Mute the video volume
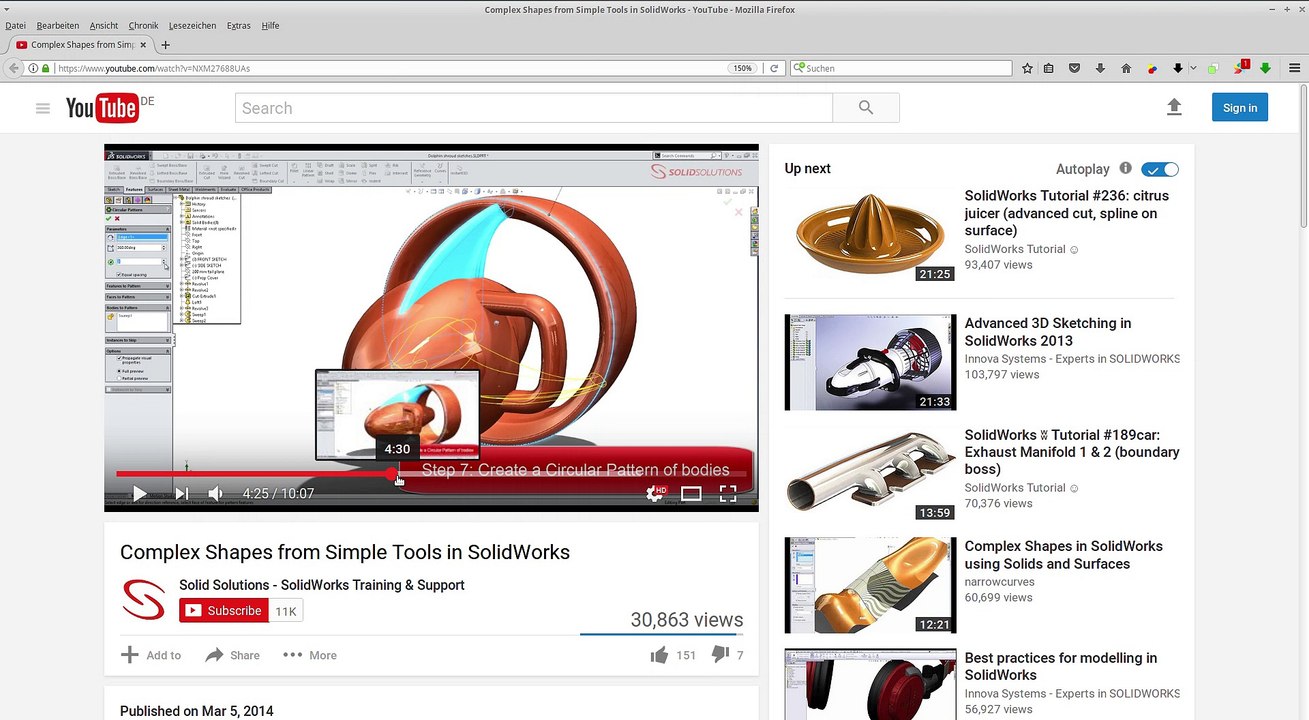The height and width of the screenshot is (720, 1309). [x=215, y=493]
